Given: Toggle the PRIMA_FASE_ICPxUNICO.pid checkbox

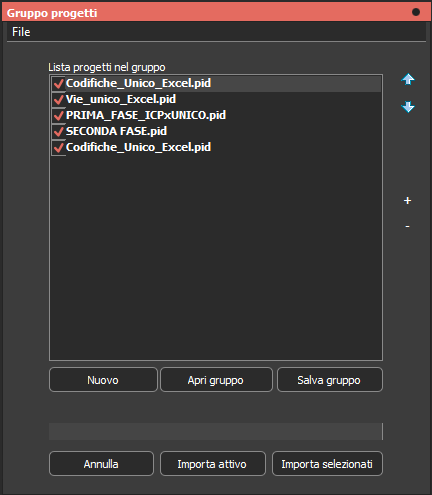Looking at the screenshot, I should [x=59, y=115].
